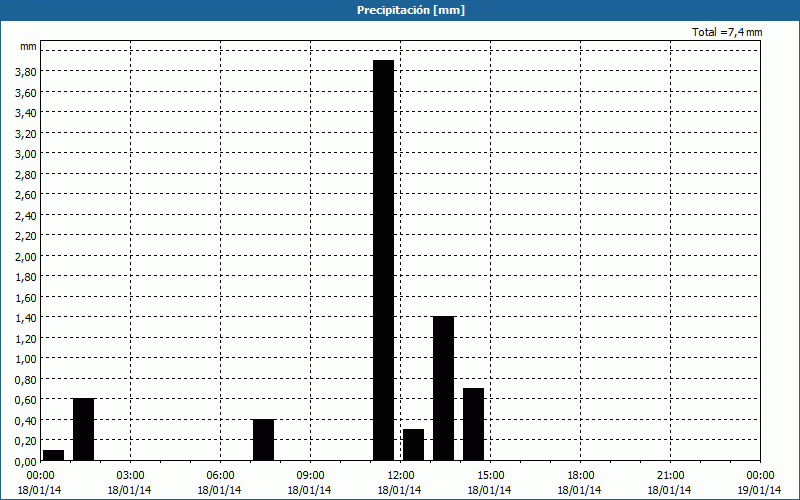This screenshot has width=800, height=500.
Task: Click the 2,20 y-axis label
Action: (26, 236)
